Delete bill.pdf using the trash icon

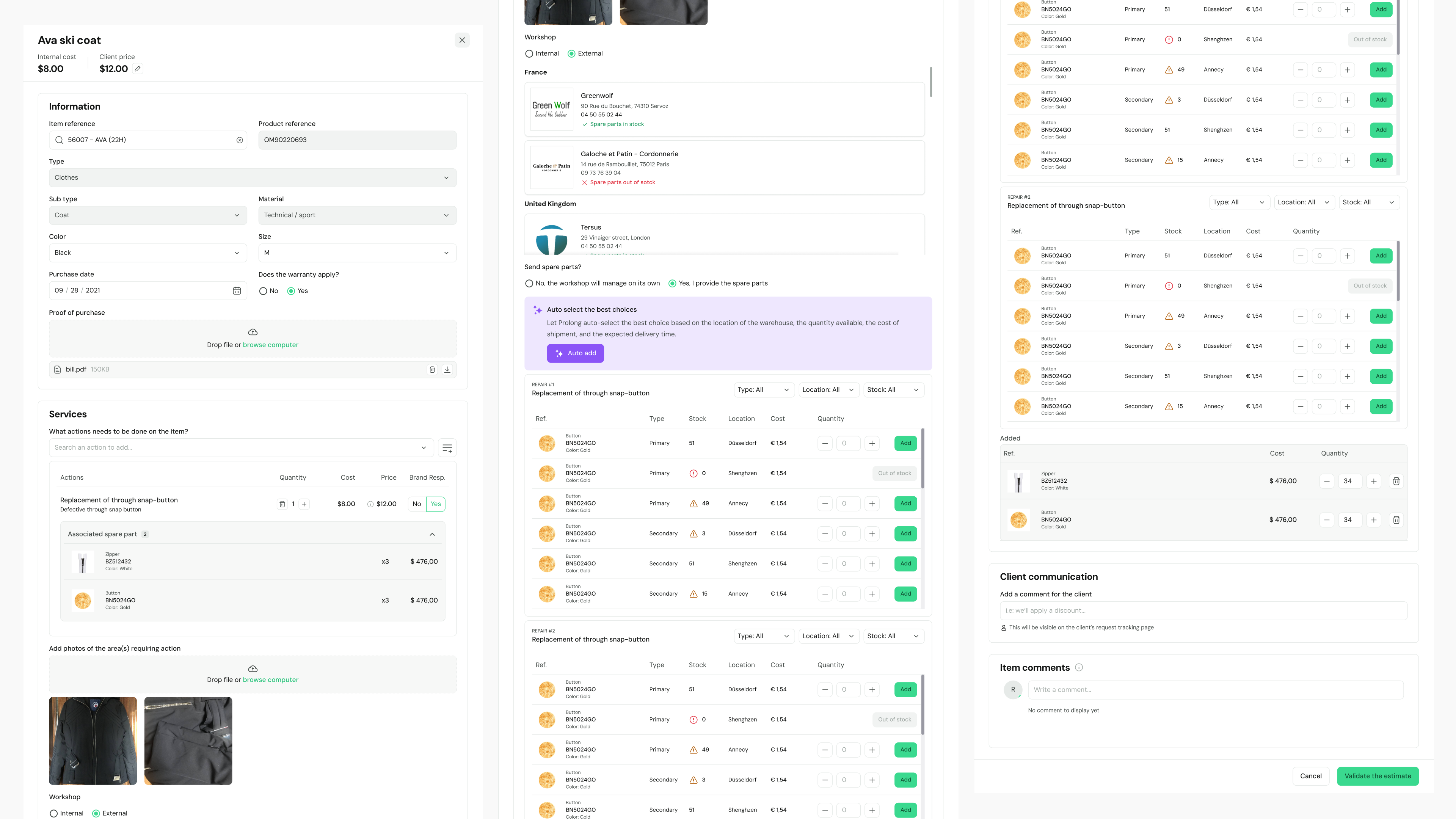[432, 369]
